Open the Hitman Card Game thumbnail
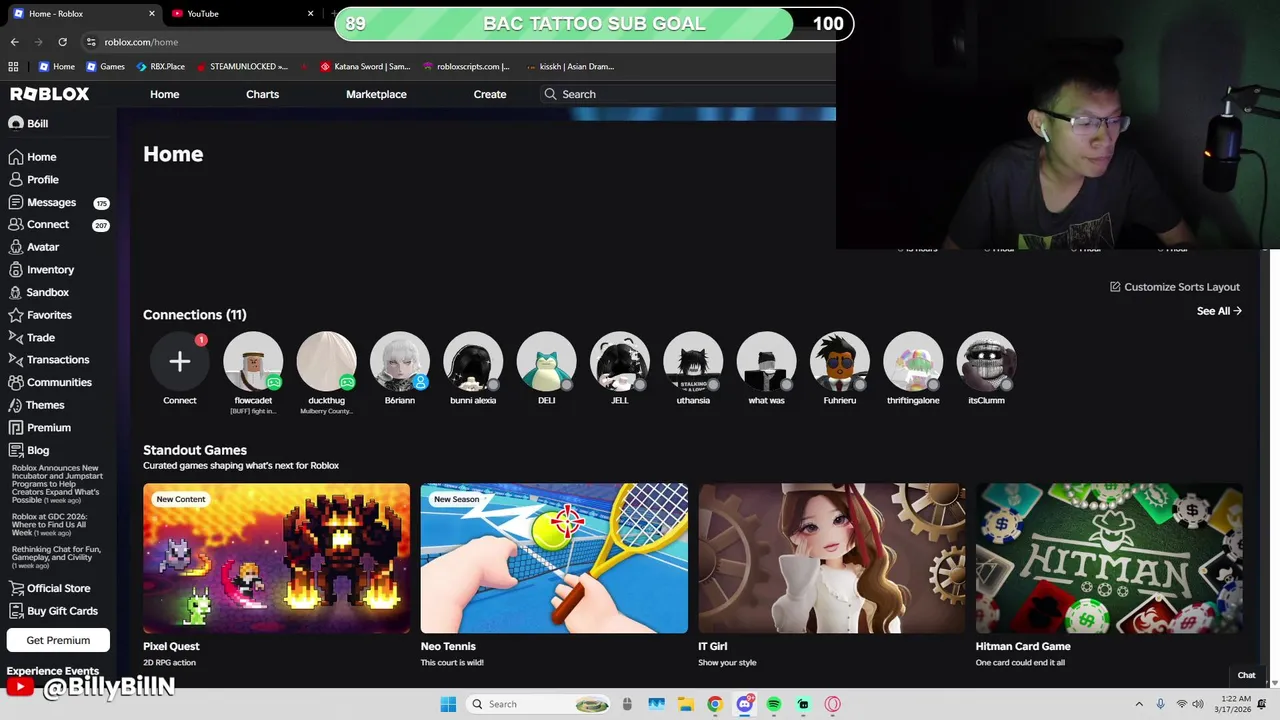Screen dimensions: 1280x720 click(1109, 558)
